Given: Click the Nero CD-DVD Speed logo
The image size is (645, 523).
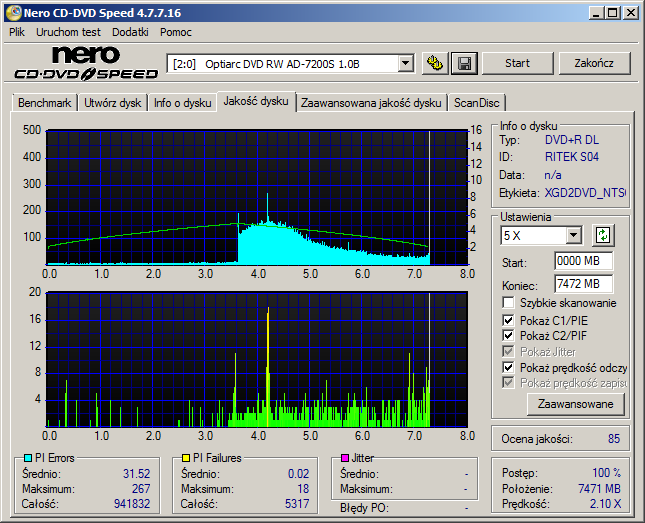Looking at the screenshot, I should pos(86,63).
